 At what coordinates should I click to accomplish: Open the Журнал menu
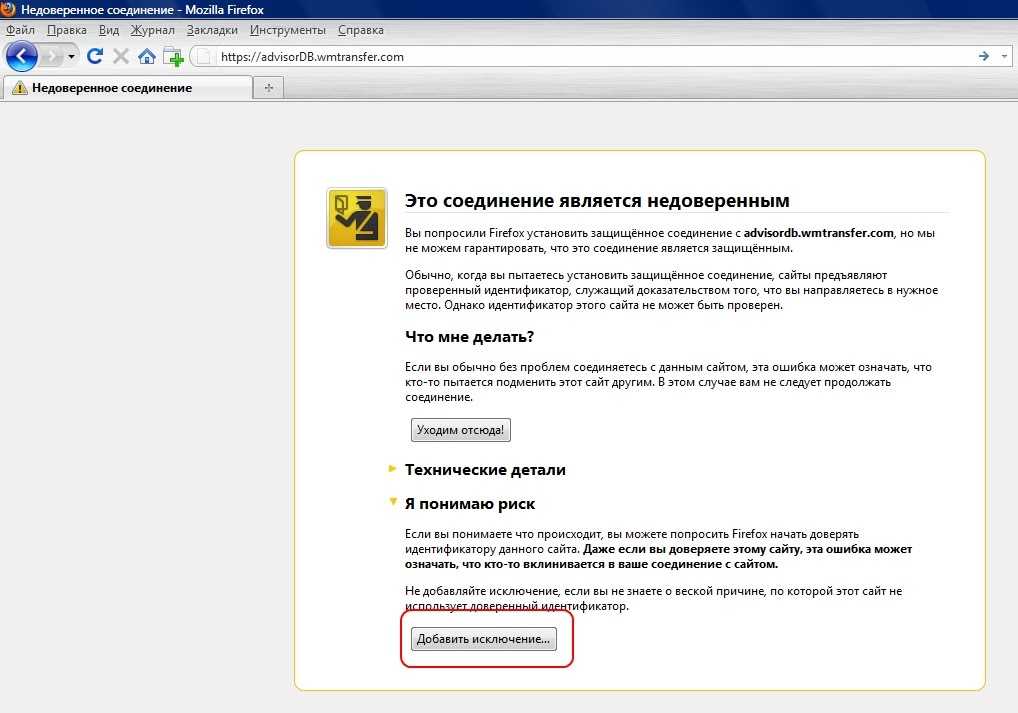(x=153, y=30)
